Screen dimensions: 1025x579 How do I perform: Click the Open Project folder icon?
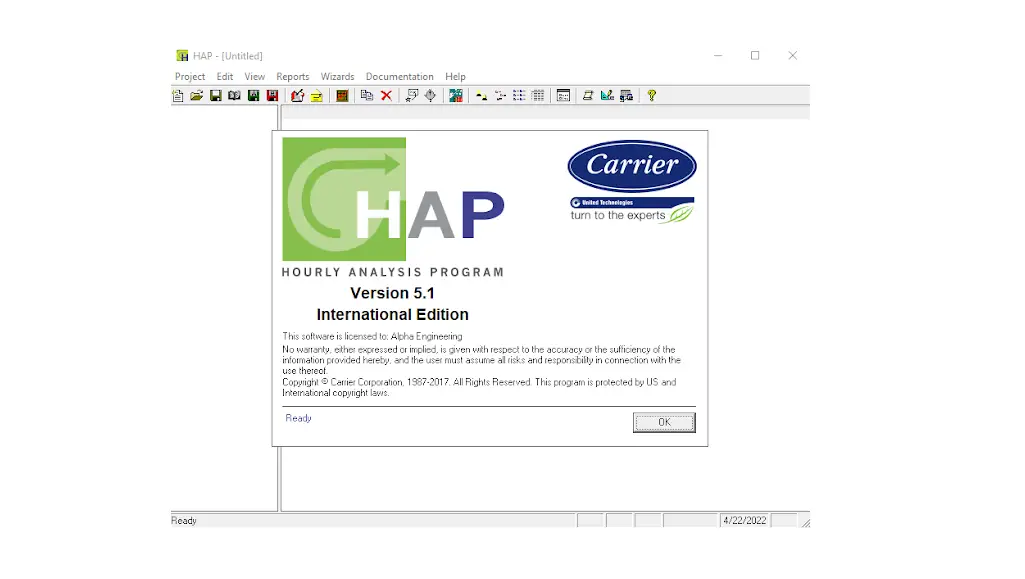(x=196, y=95)
